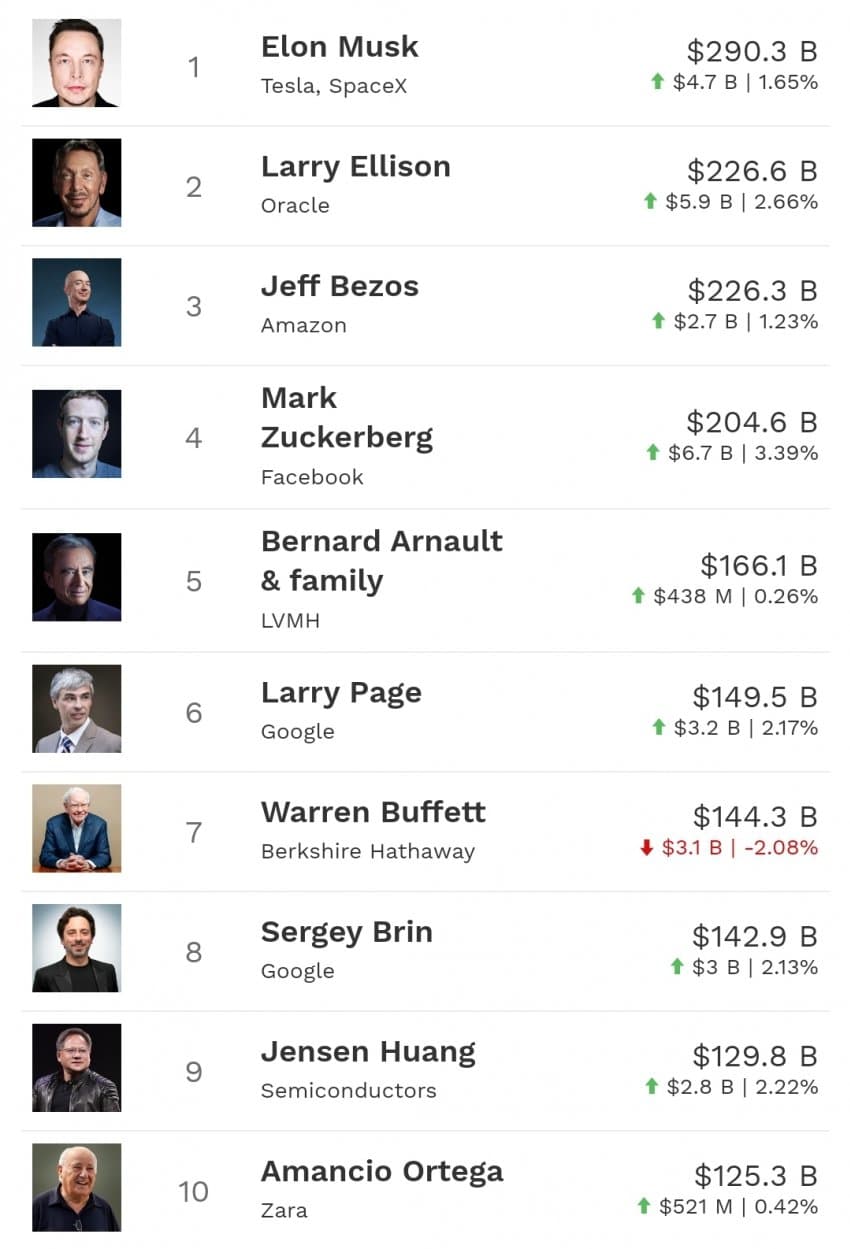Click the green arrow next to $438 M
This screenshot has height=1249, width=850.
[x=638, y=596]
